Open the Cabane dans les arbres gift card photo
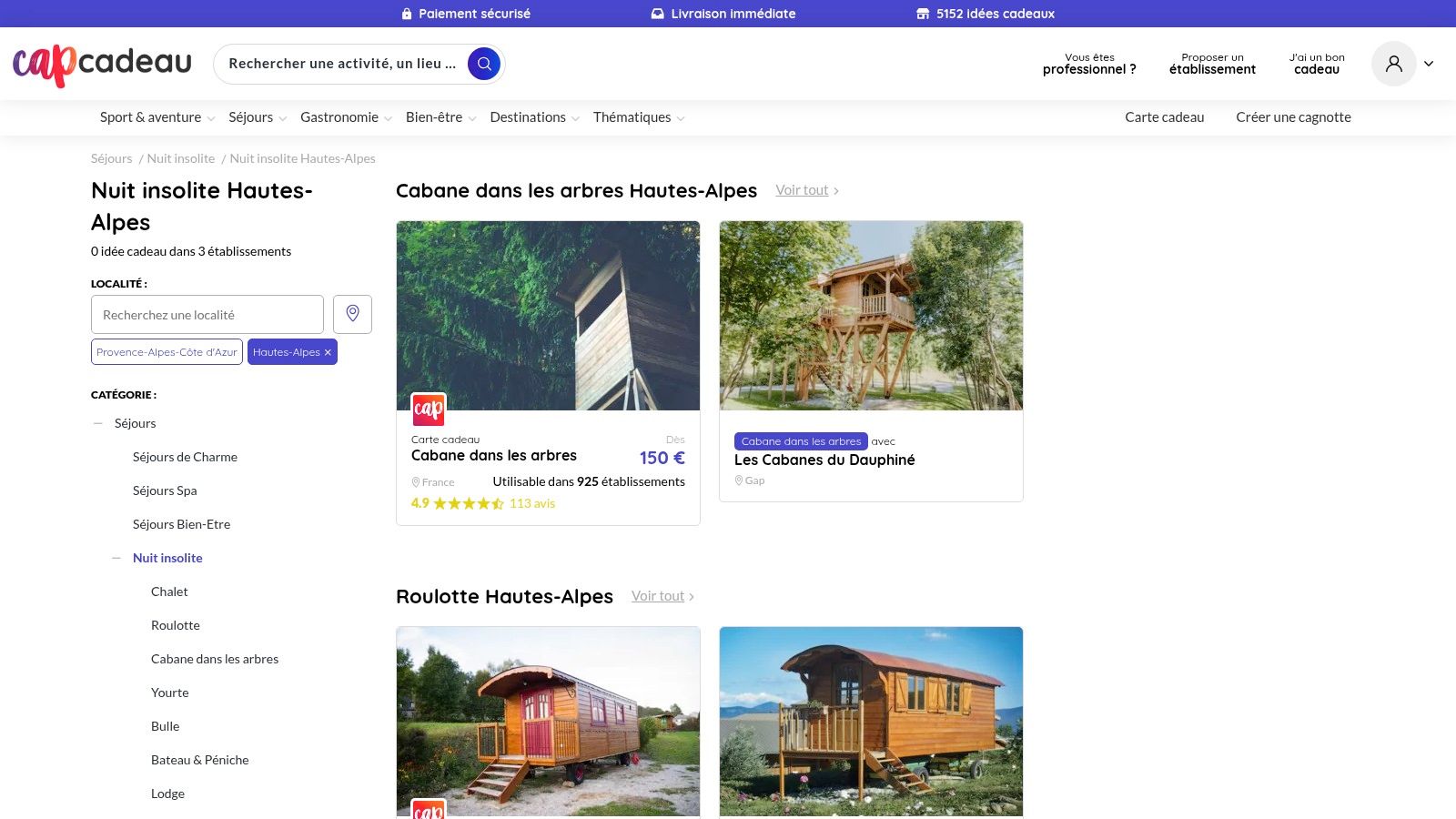This screenshot has width=1456, height=819. [x=548, y=316]
